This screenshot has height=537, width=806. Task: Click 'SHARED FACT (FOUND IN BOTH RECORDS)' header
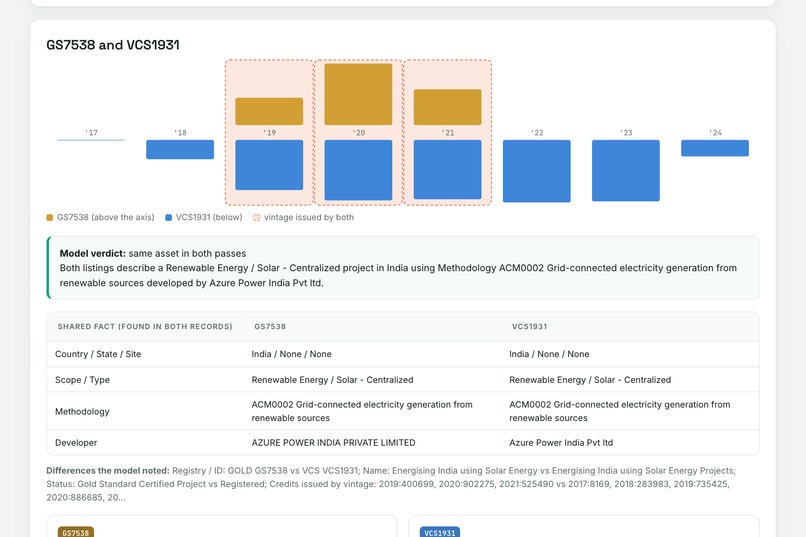pyautogui.click(x=145, y=326)
